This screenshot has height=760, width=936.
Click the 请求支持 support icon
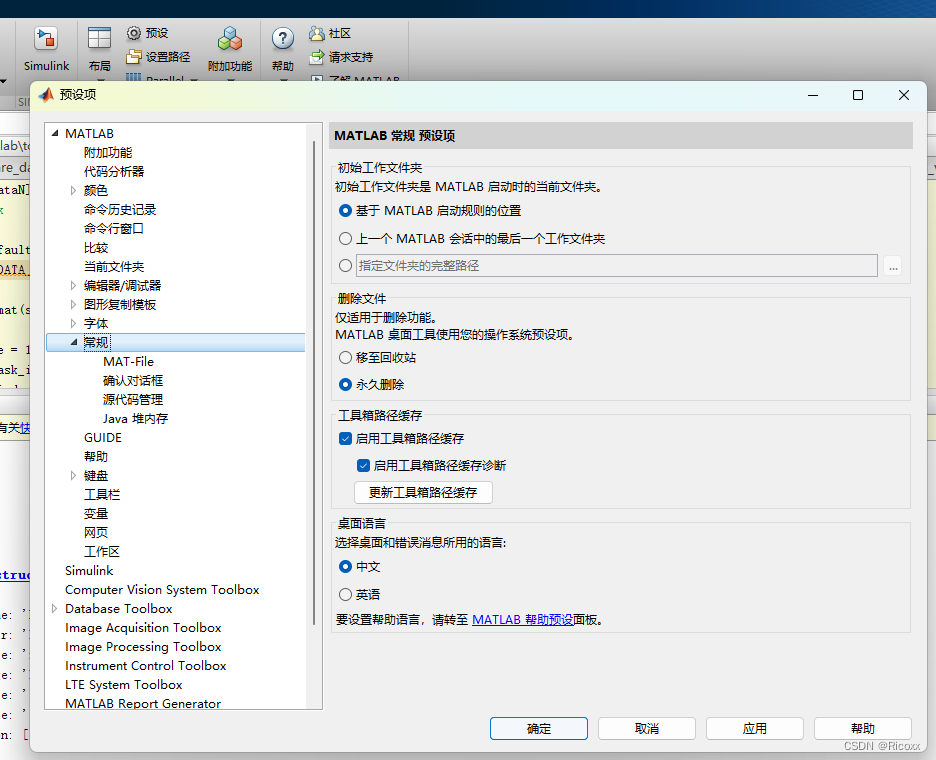click(x=316, y=57)
